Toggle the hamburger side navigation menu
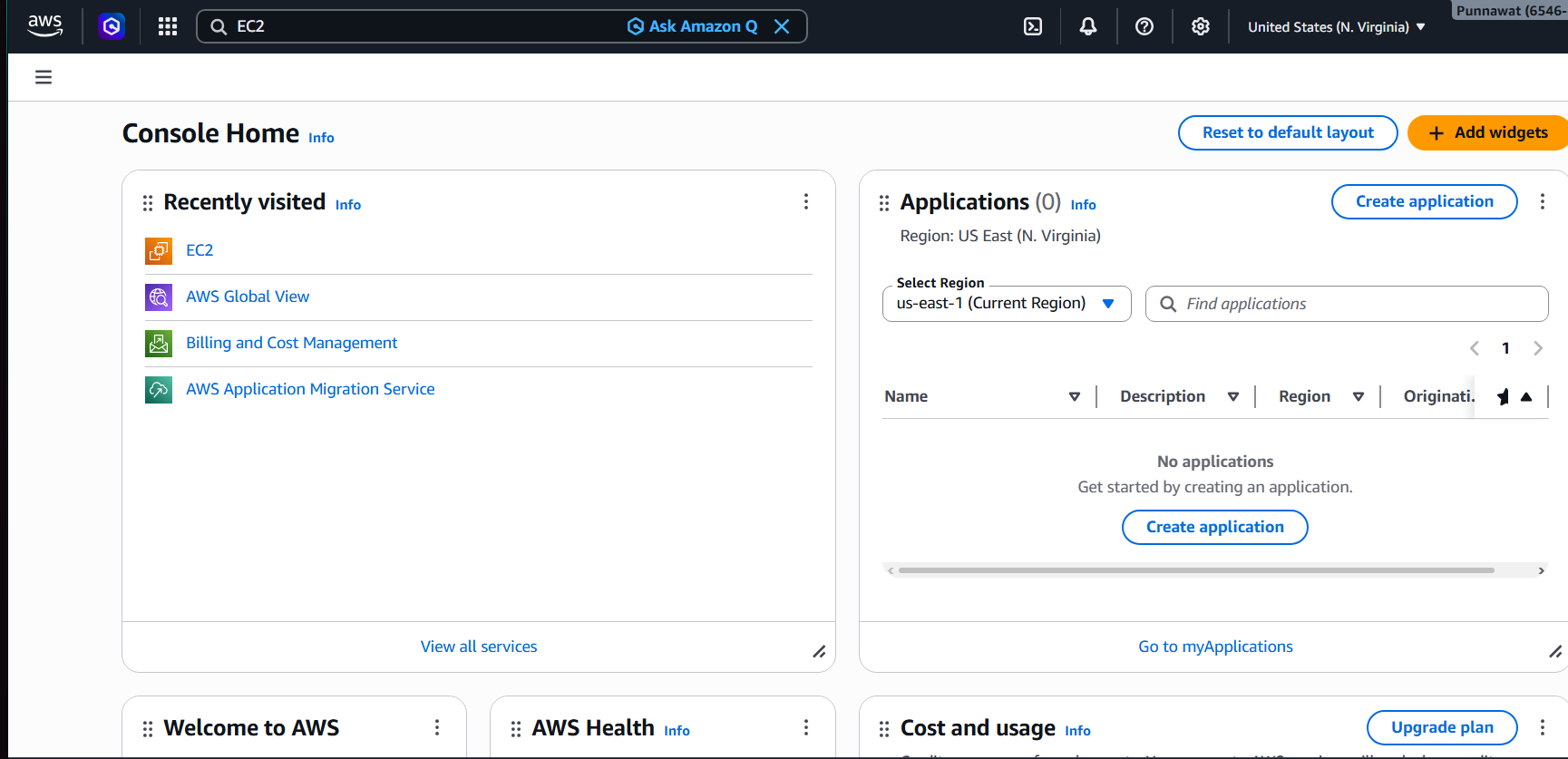 coord(44,77)
